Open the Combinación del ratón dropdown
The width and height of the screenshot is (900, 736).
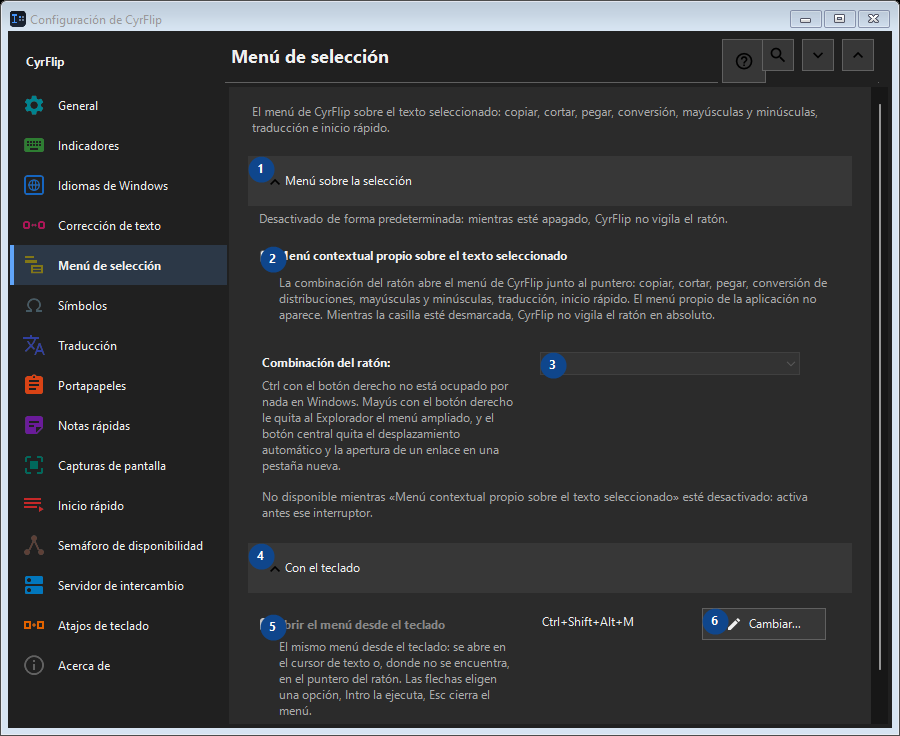pos(670,363)
